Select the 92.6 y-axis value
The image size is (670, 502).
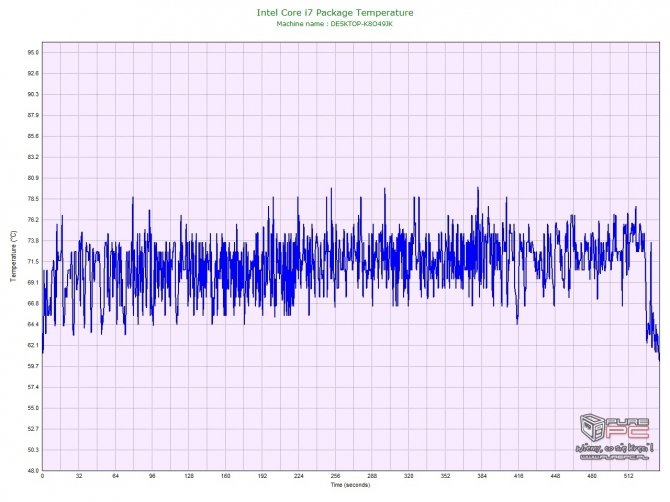[33, 73]
